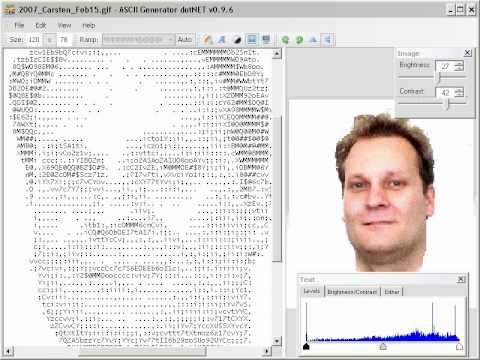Click the Auto ramp button
This screenshot has height=360, width=480.
(x=184, y=40)
